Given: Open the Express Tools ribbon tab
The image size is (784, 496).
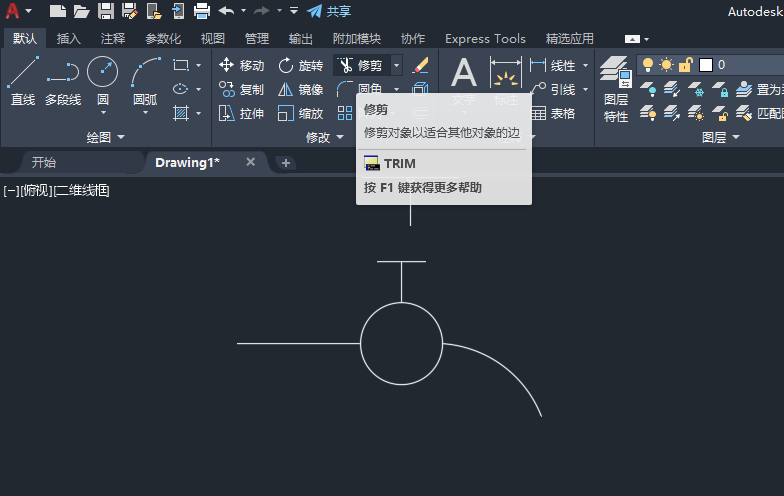Looking at the screenshot, I should [485, 38].
